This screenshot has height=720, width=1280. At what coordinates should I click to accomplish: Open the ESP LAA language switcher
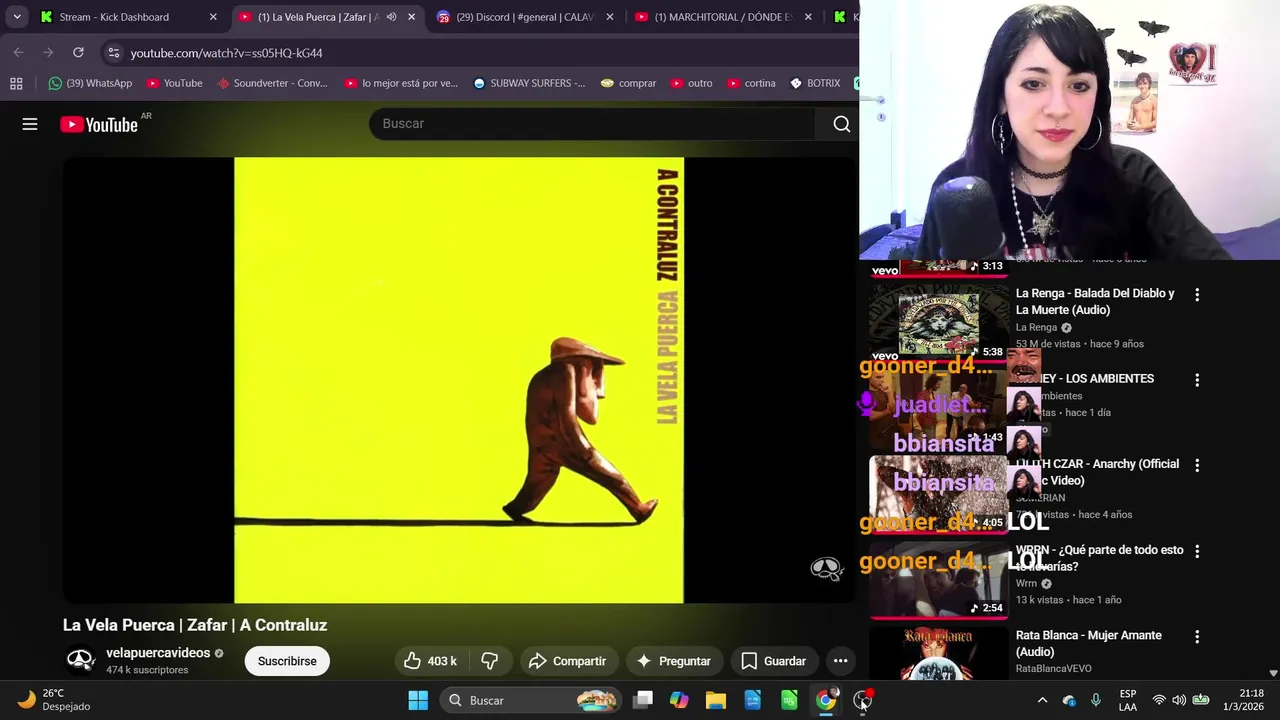click(1128, 700)
